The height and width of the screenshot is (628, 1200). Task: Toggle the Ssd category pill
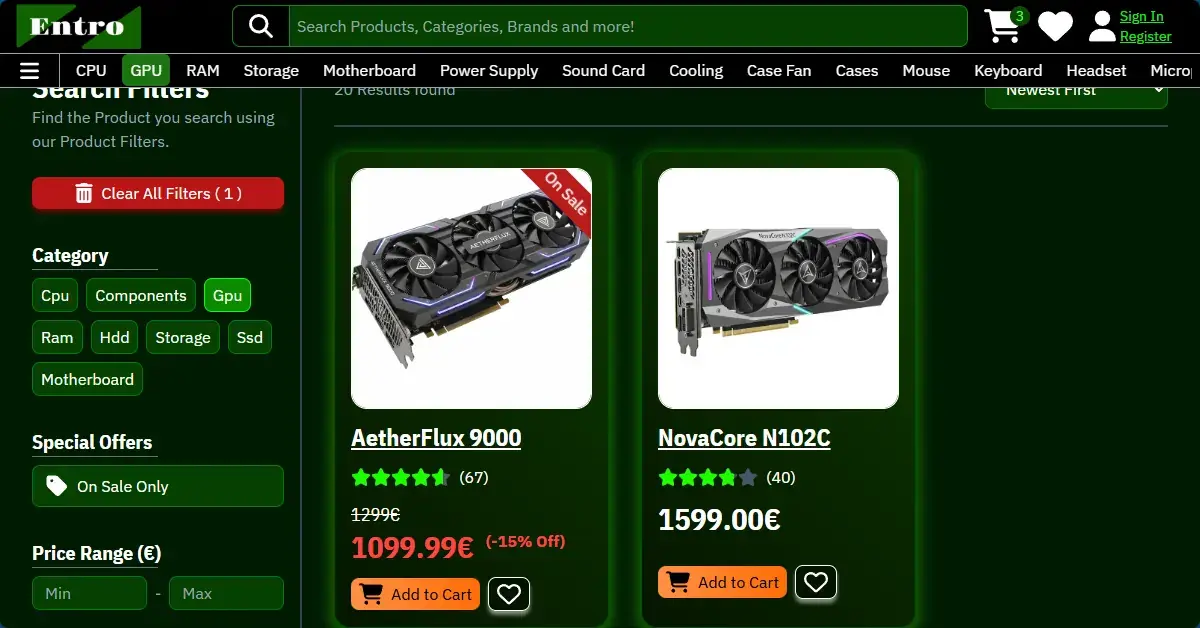coord(249,337)
